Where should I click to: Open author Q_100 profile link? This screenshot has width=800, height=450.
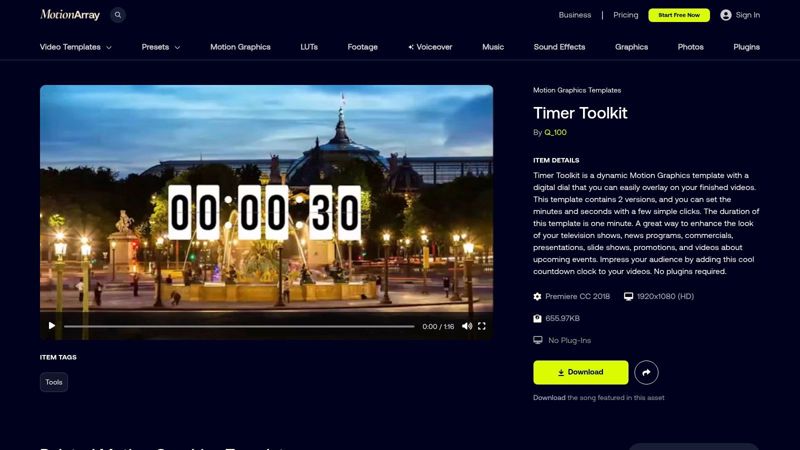pyautogui.click(x=555, y=132)
